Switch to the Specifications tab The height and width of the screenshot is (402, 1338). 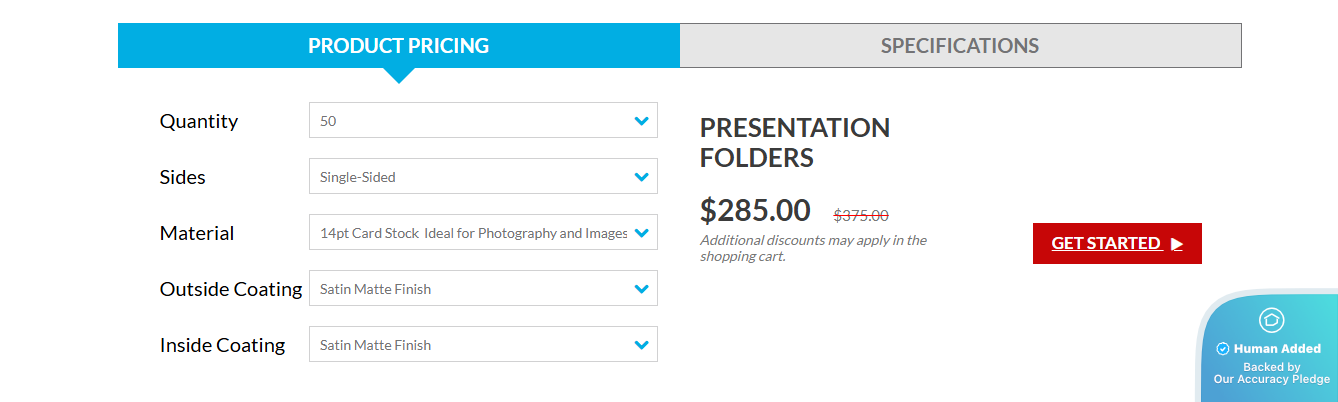tap(960, 46)
